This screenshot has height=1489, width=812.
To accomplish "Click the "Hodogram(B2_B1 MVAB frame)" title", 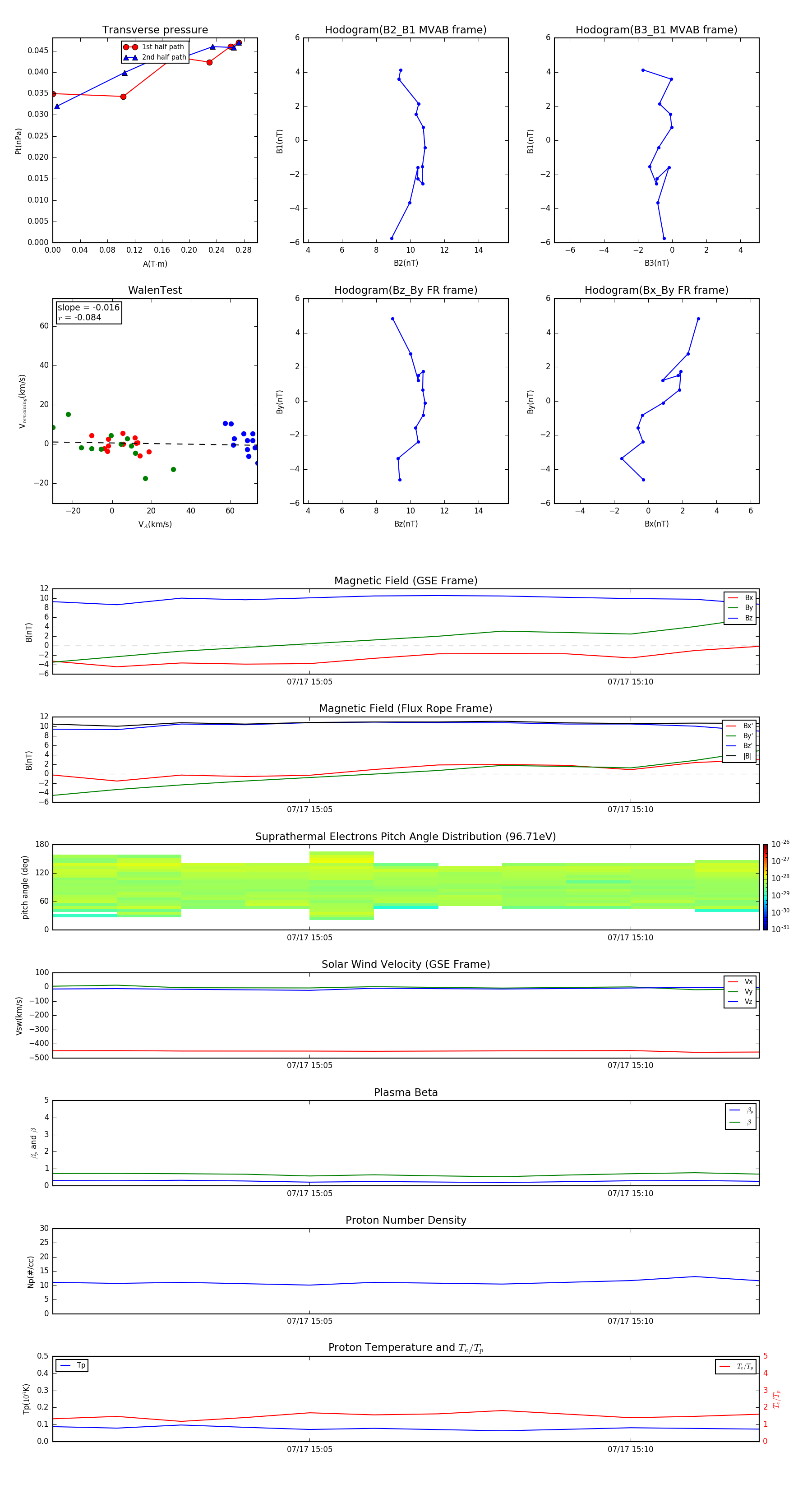I will pos(406,30).
